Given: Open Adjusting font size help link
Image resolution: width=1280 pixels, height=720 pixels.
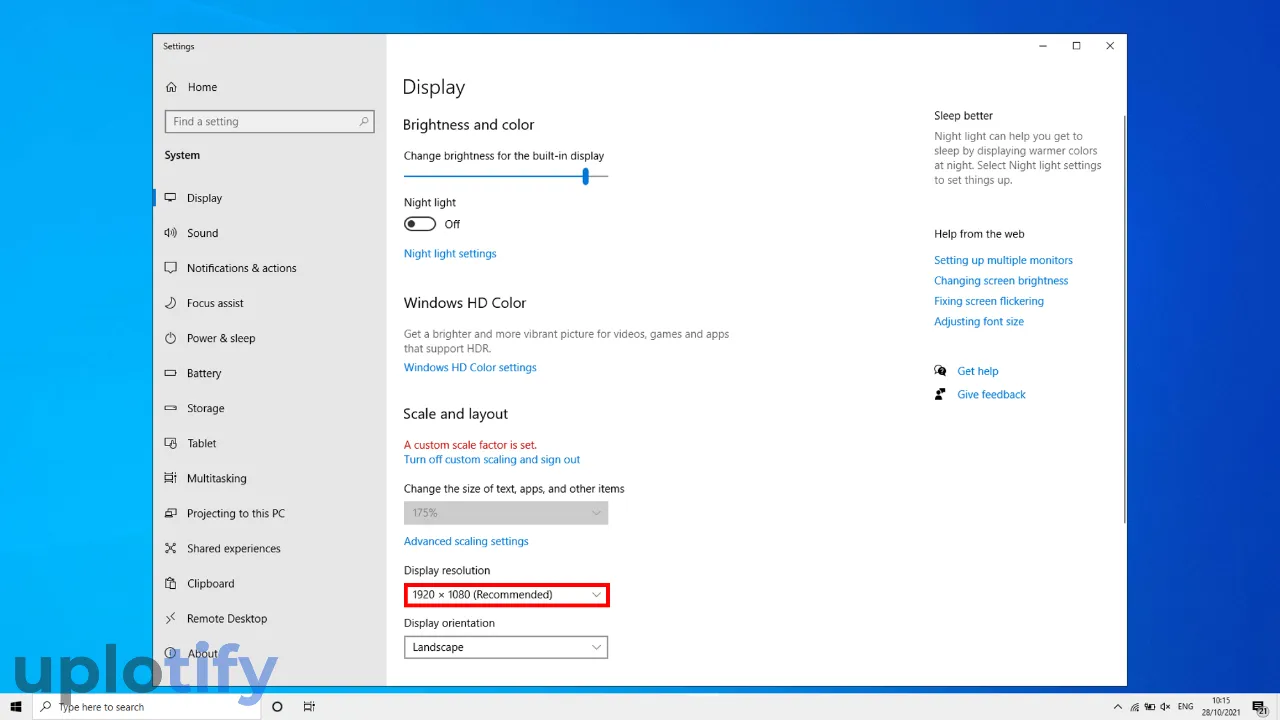Looking at the screenshot, I should click(979, 322).
